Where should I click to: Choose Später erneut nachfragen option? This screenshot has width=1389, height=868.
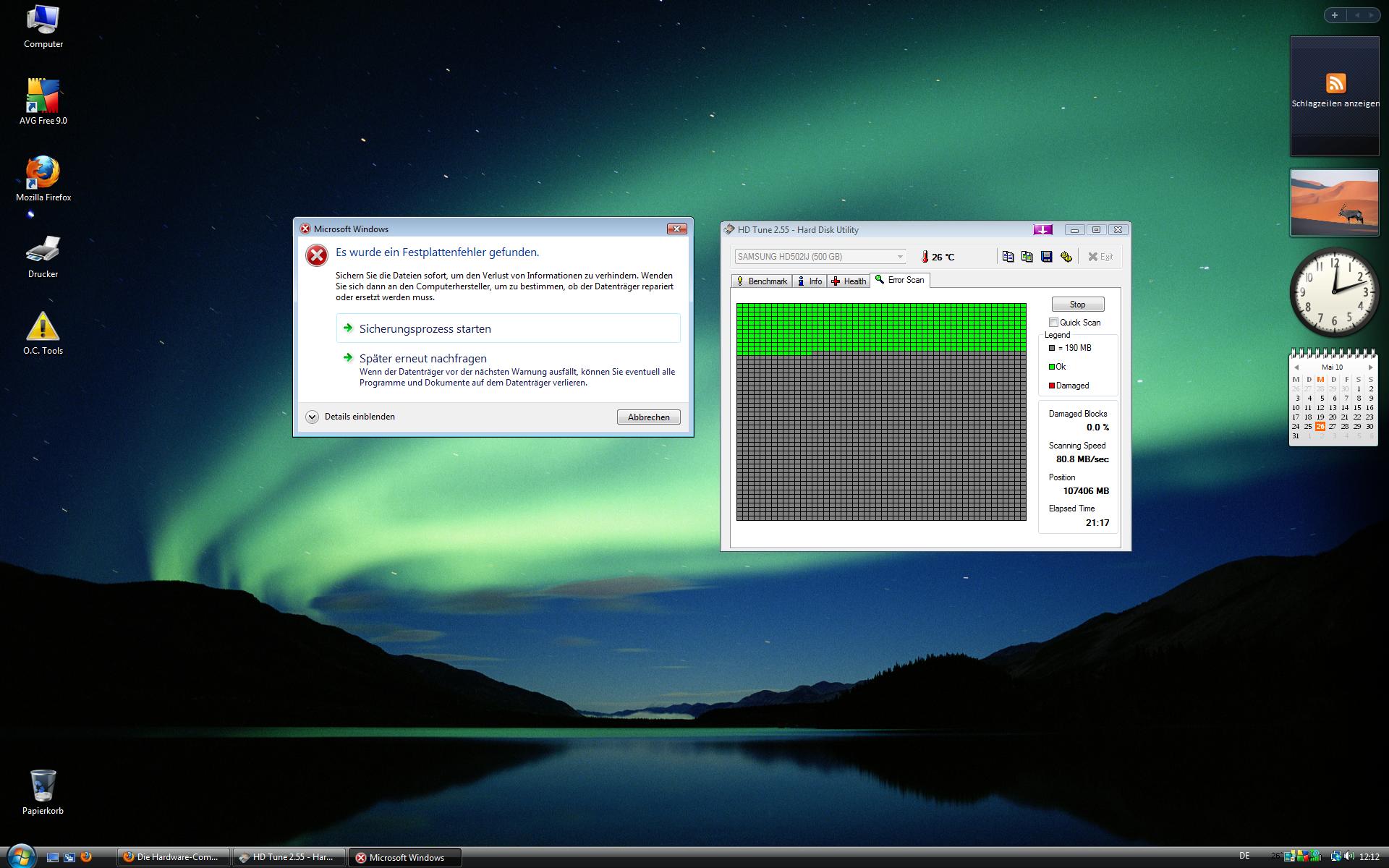click(x=423, y=359)
